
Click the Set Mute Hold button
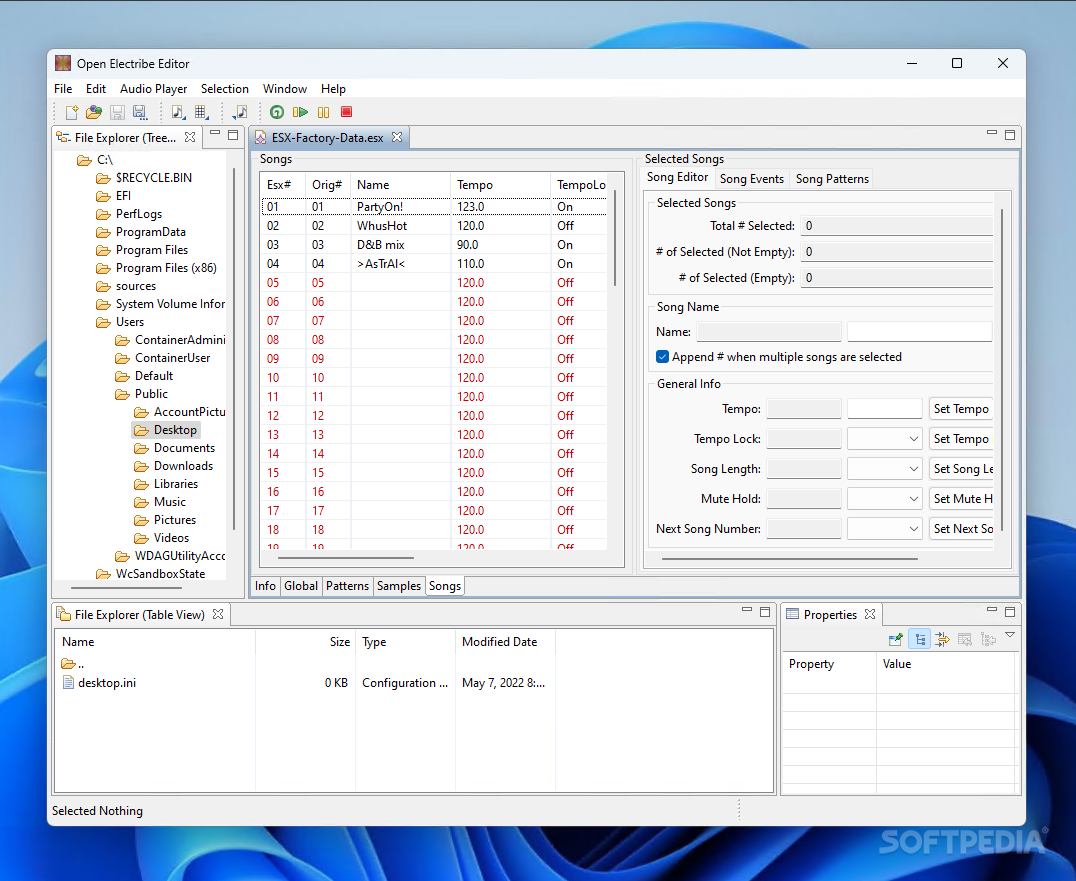[961, 500]
